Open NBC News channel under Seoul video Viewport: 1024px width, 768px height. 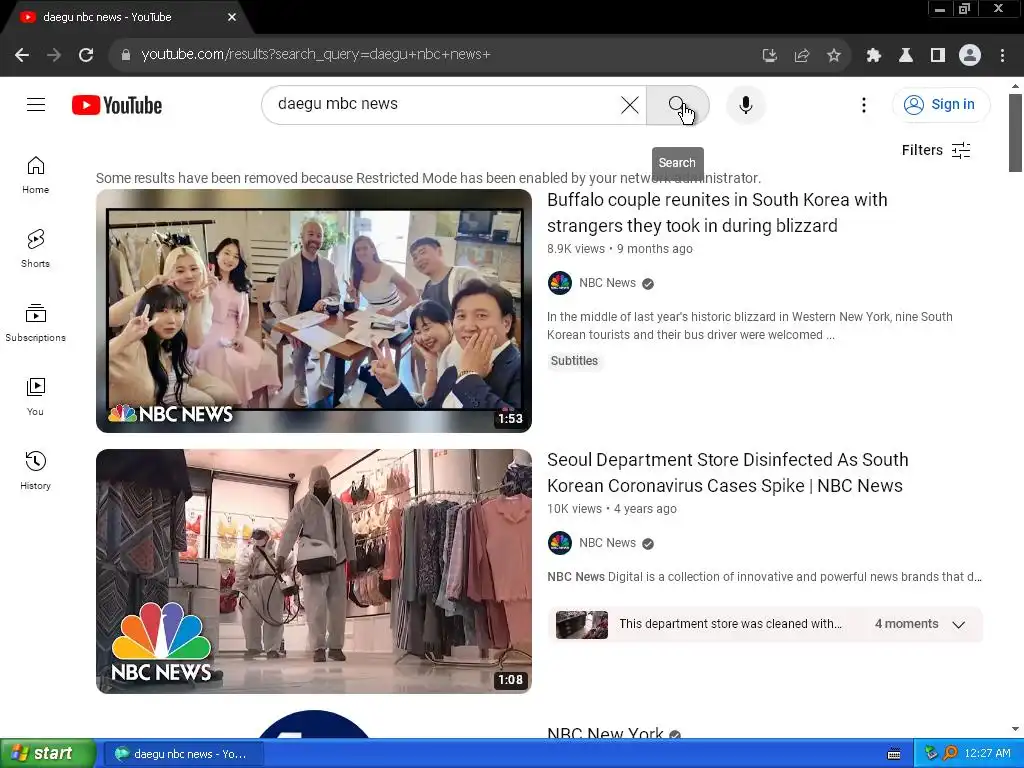(607, 543)
